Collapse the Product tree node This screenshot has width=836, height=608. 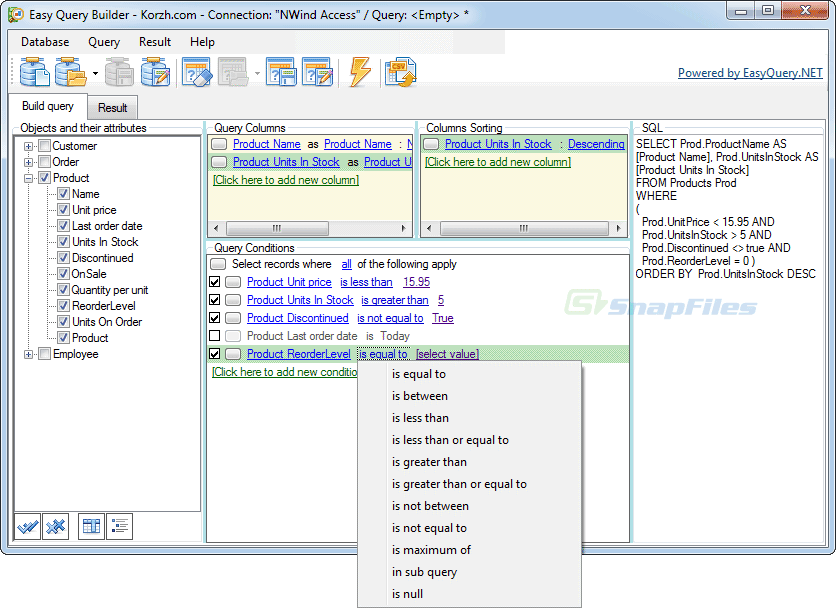28,179
